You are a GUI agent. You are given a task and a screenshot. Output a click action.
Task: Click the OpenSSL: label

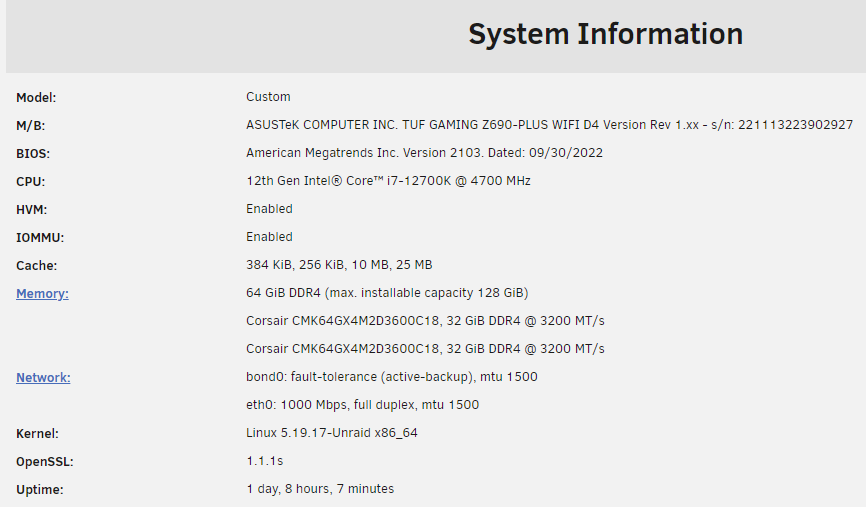click(x=45, y=462)
